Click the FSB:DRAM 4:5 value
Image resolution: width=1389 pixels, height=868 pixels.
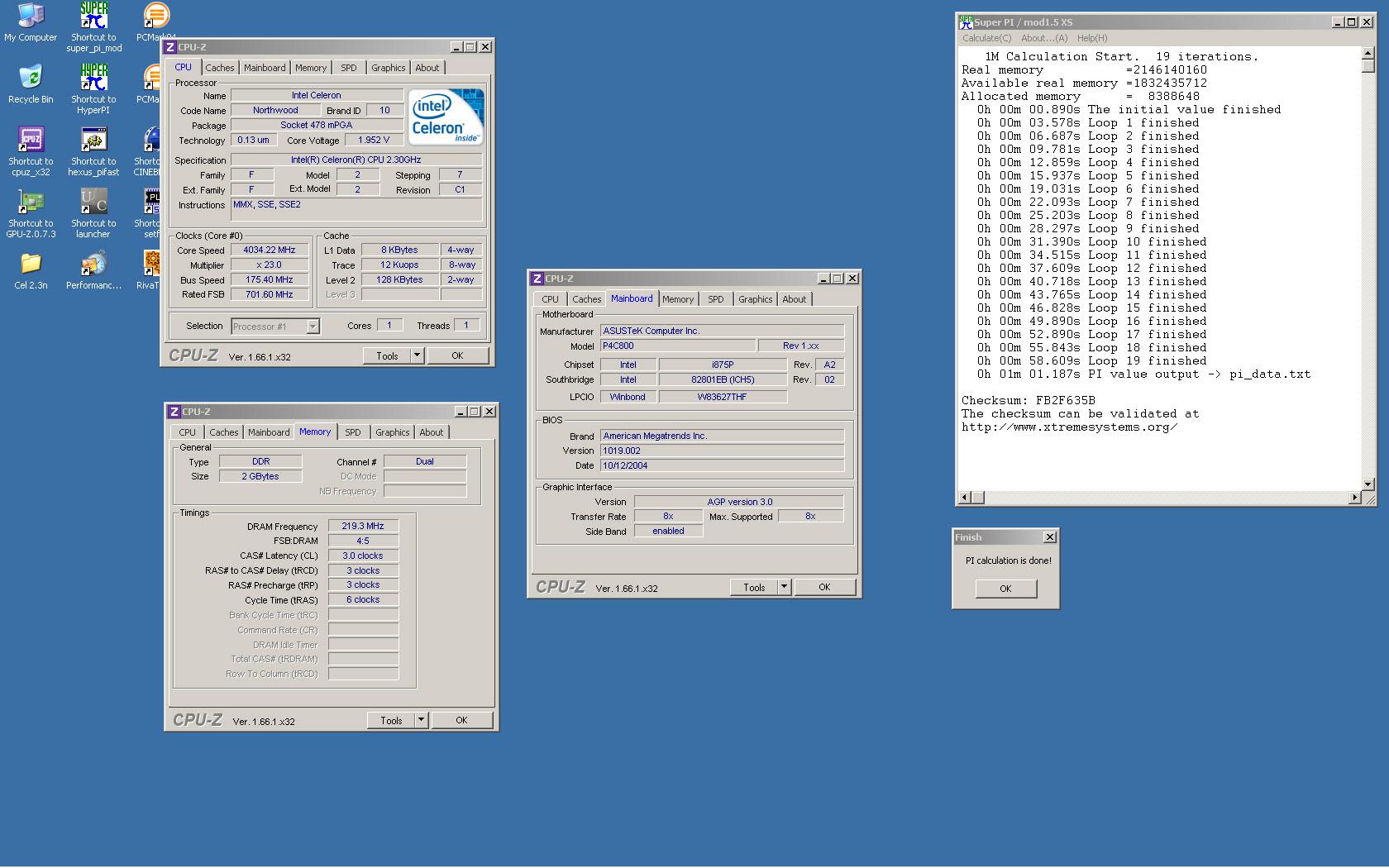click(x=363, y=541)
